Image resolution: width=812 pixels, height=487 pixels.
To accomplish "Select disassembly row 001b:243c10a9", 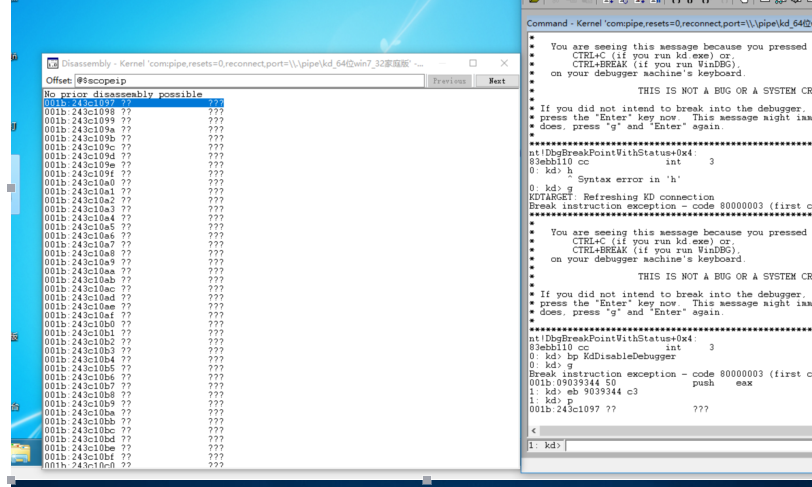I will pyautogui.click(x=134, y=262).
